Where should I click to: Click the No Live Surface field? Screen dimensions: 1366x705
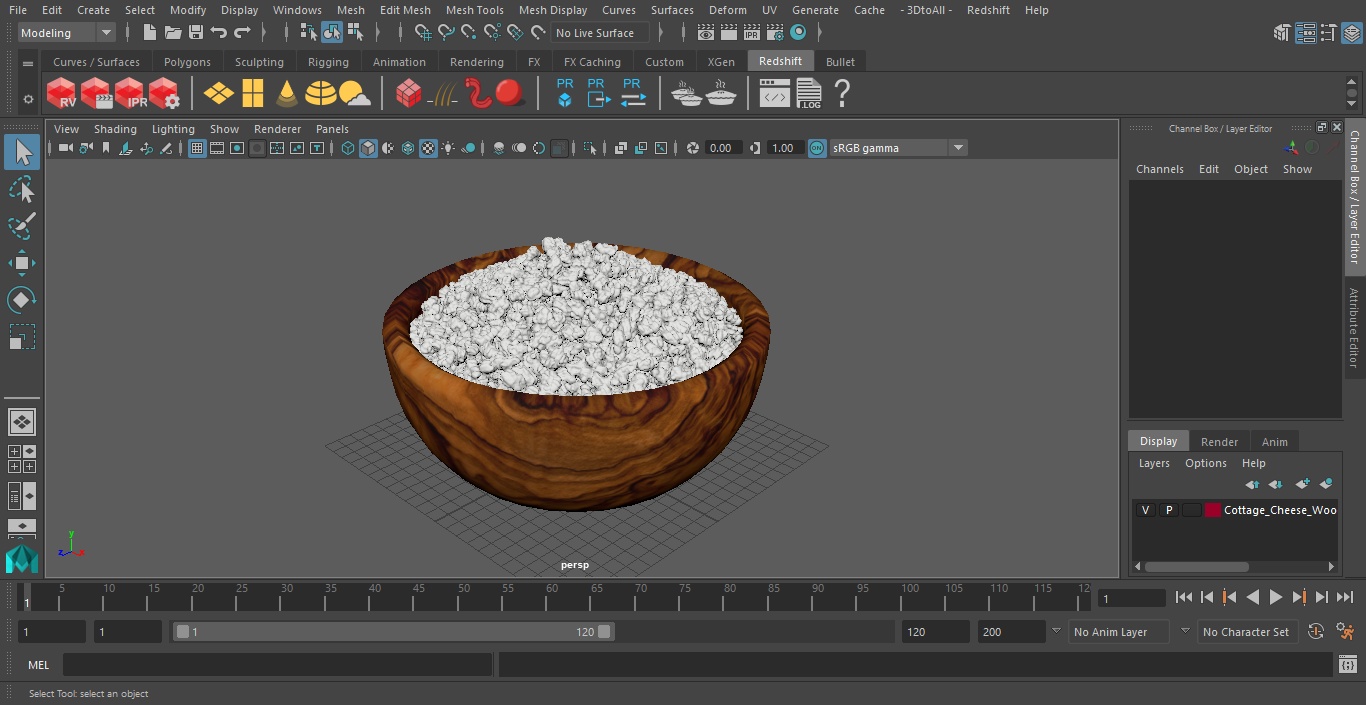[x=600, y=33]
